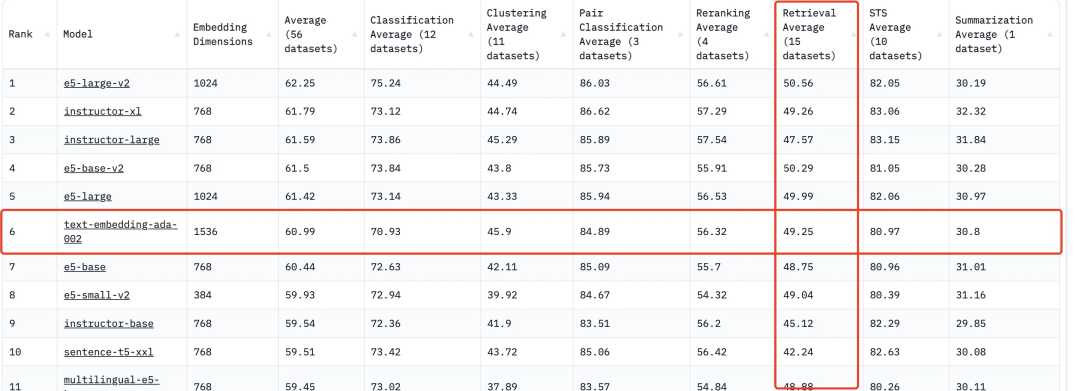Sort by Embedding Dimensions column

232,34
